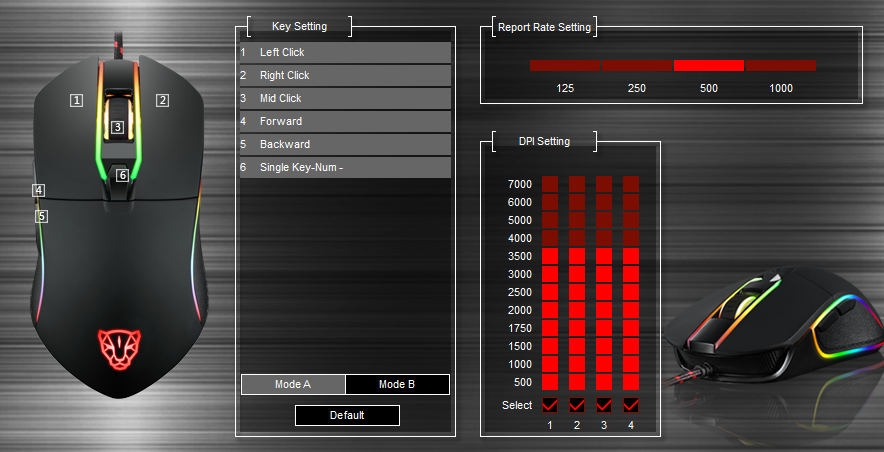Click the angled mouse product image
The image size is (884, 452).
pos(774,327)
